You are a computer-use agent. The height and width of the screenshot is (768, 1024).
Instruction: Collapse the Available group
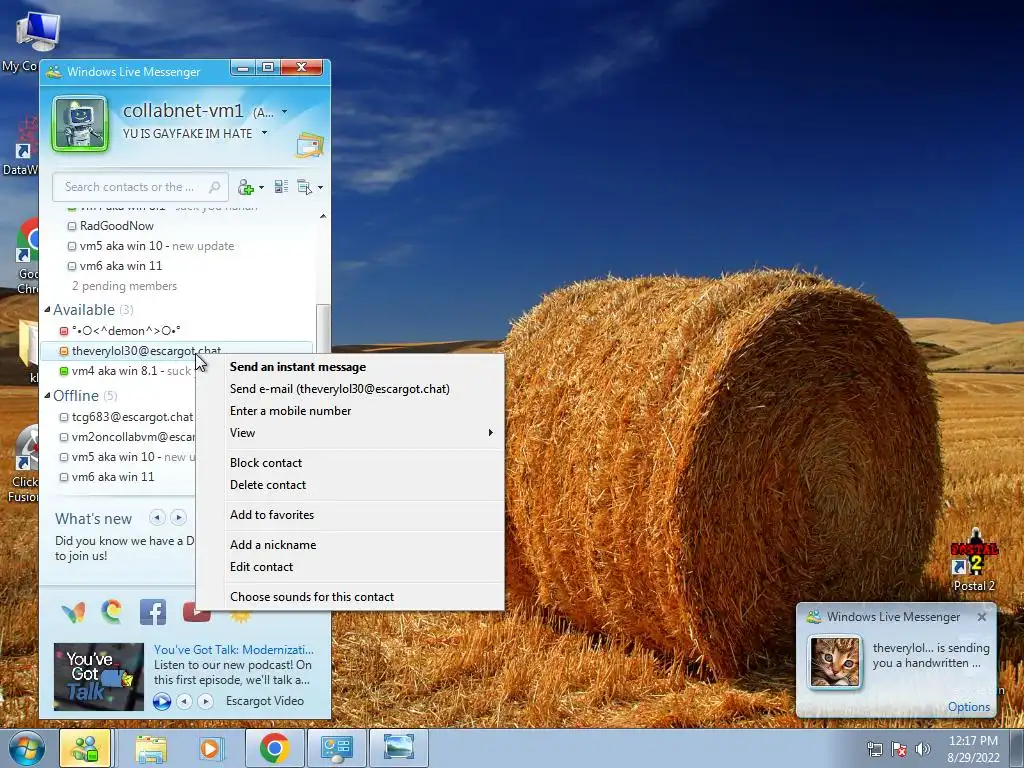tap(47, 310)
